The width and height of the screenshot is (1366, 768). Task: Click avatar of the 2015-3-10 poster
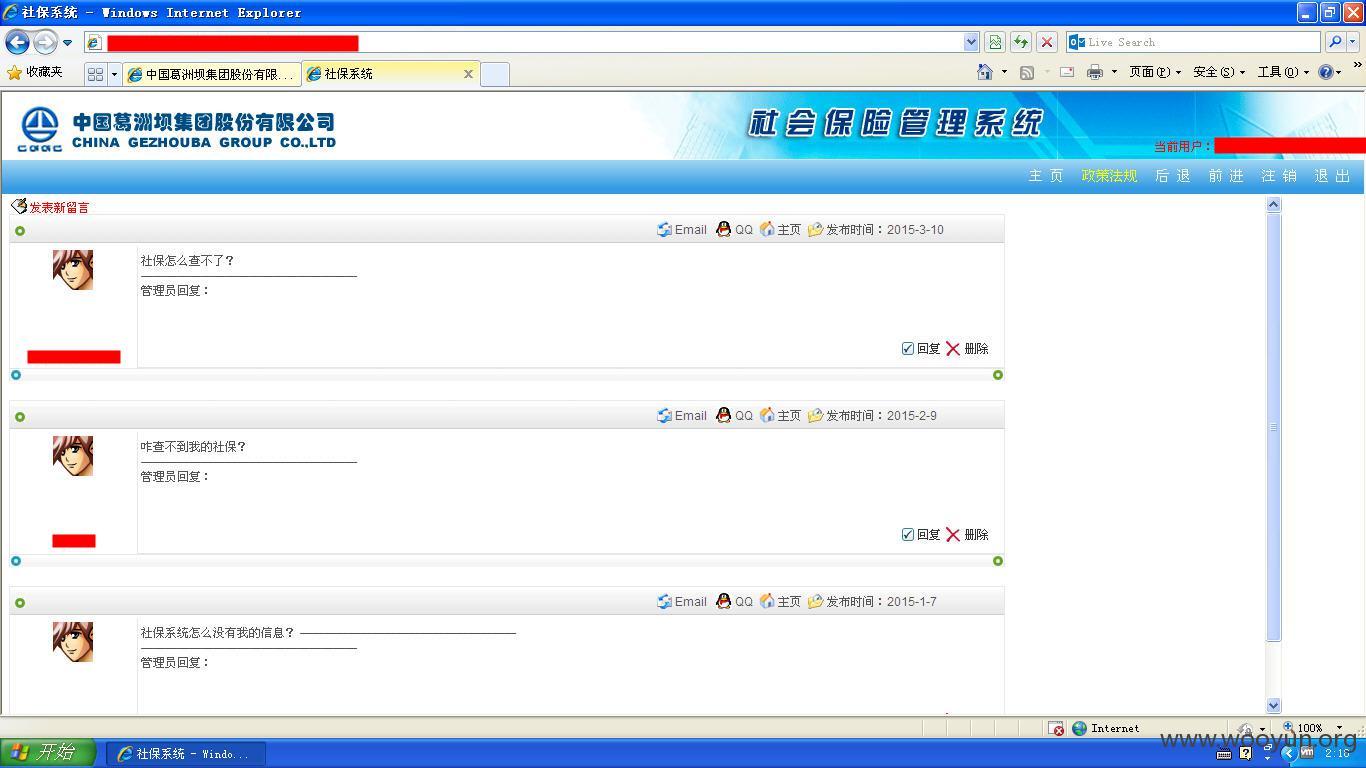(x=73, y=270)
